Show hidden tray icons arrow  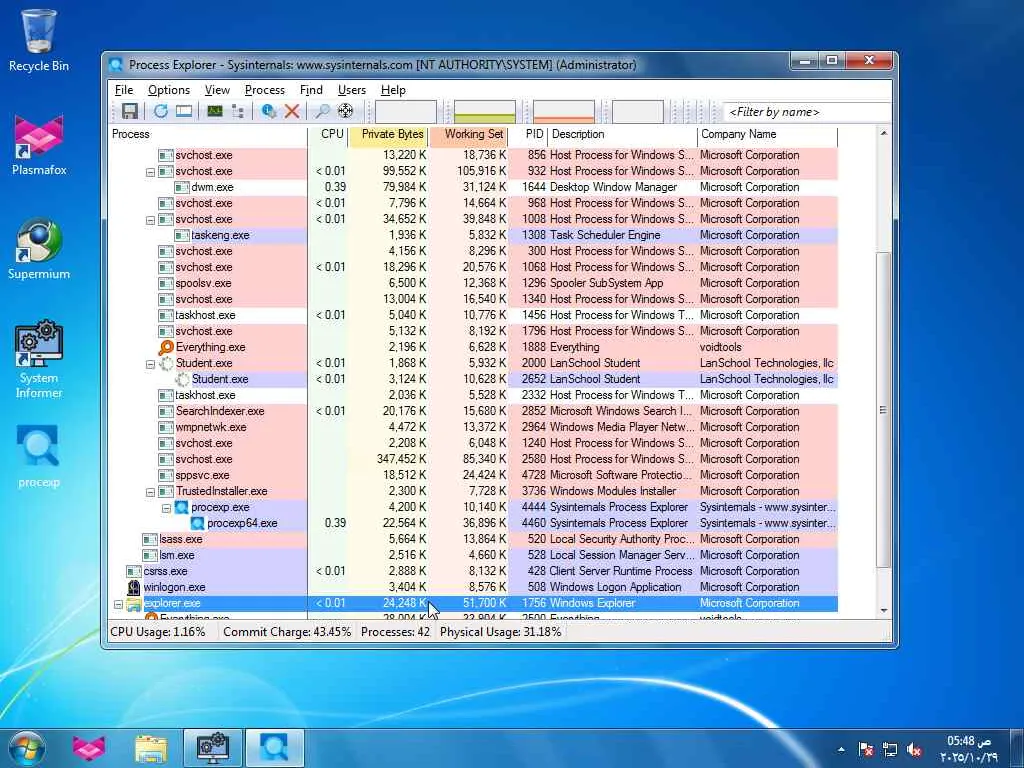[x=841, y=750]
